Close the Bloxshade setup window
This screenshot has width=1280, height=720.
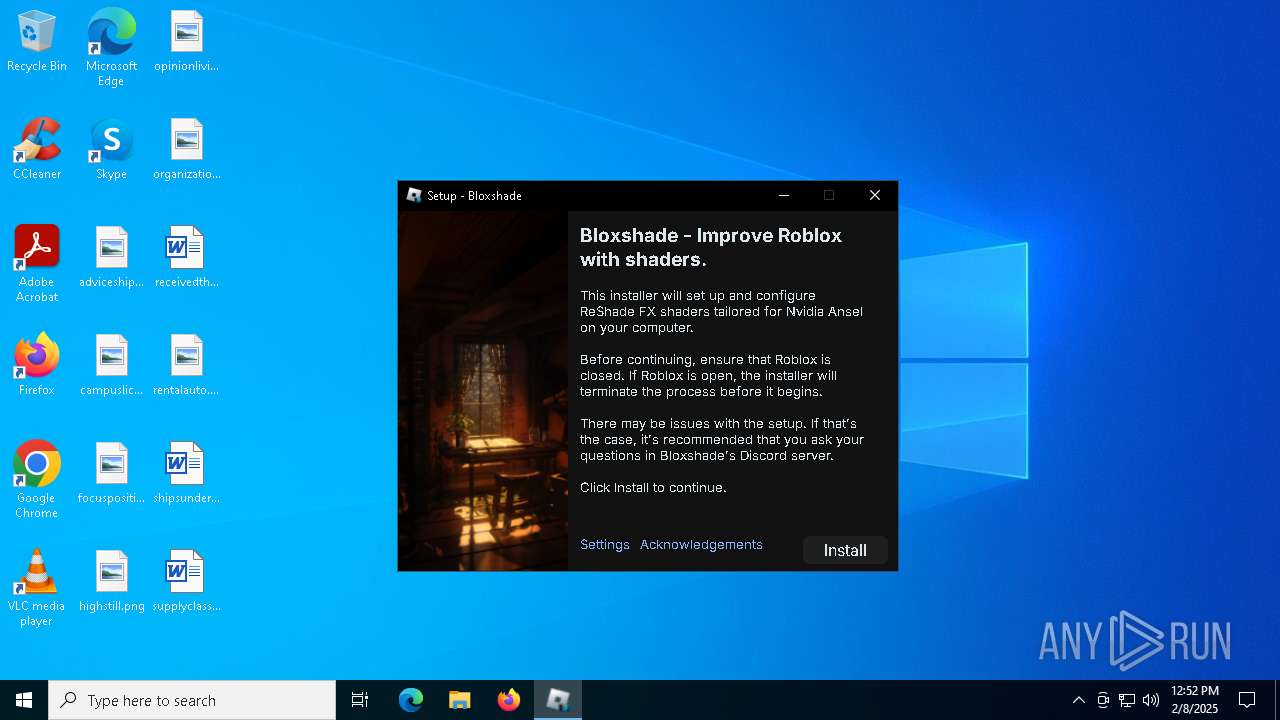click(875, 195)
